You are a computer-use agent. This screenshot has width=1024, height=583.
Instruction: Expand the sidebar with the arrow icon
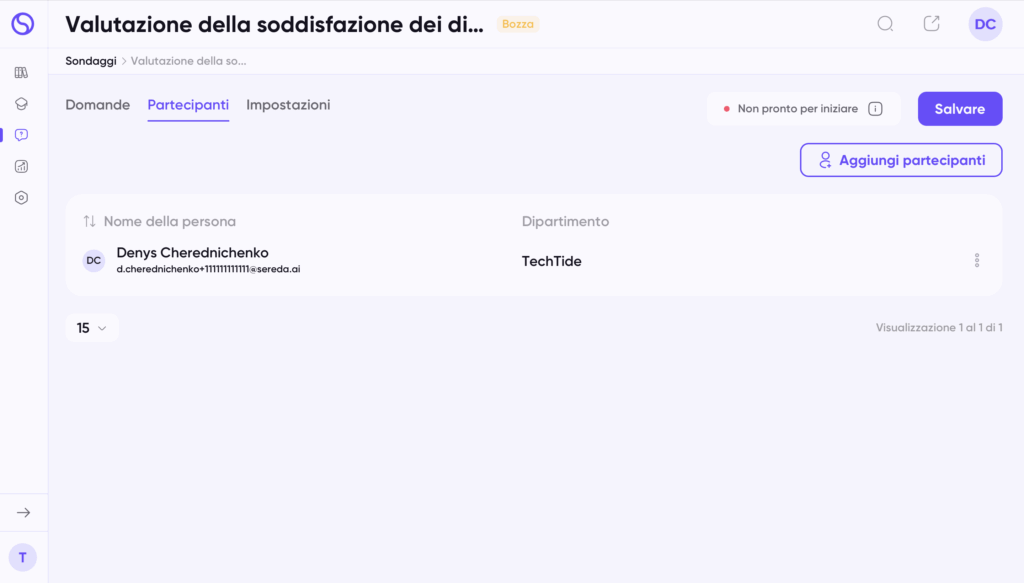click(x=23, y=512)
